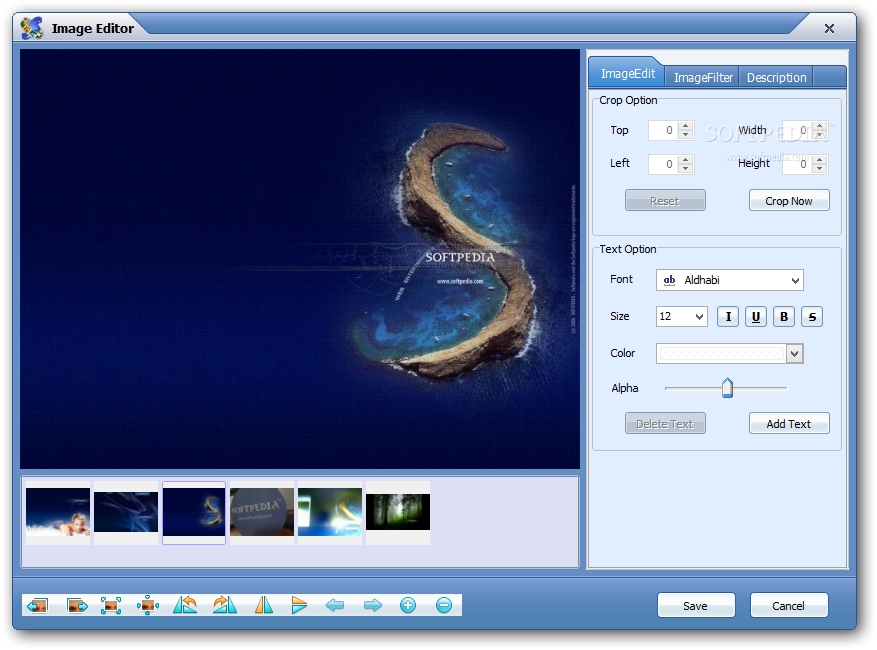
Task: Toggle italic text style
Action: (x=728, y=317)
